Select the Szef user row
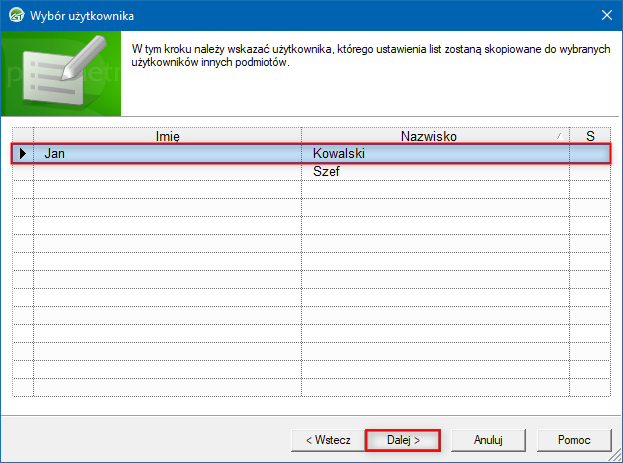The width and height of the screenshot is (623, 463). pyautogui.click(x=312, y=171)
